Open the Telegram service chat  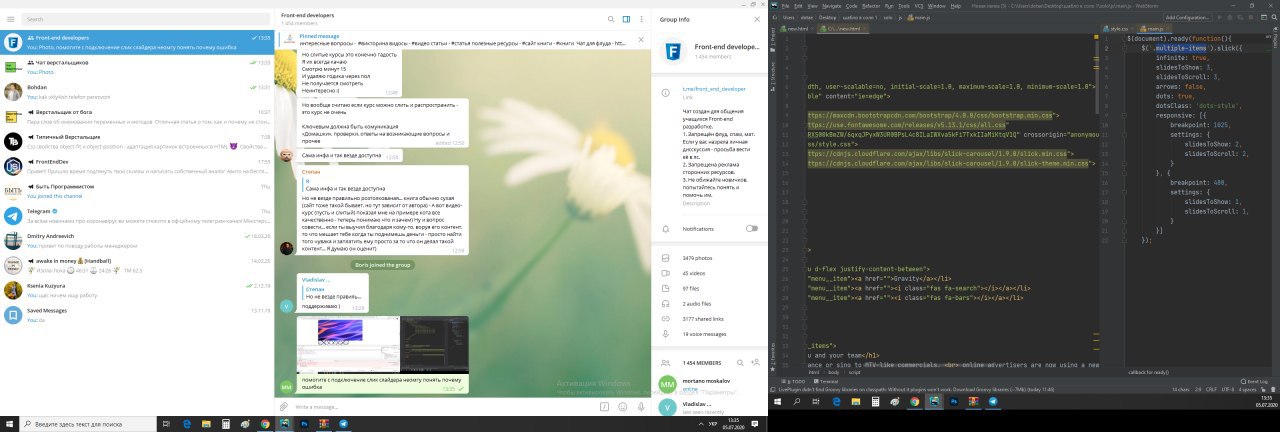(x=137, y=215)
